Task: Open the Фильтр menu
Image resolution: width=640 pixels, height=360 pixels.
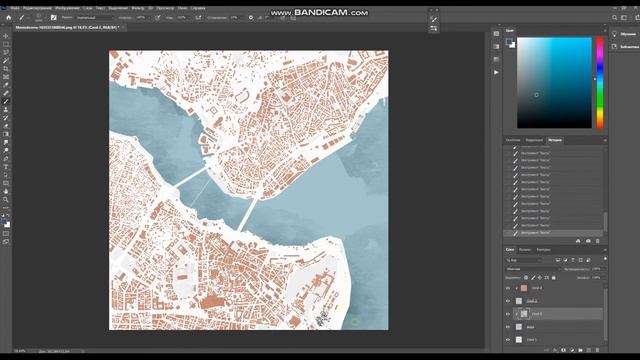Action: 138,8
